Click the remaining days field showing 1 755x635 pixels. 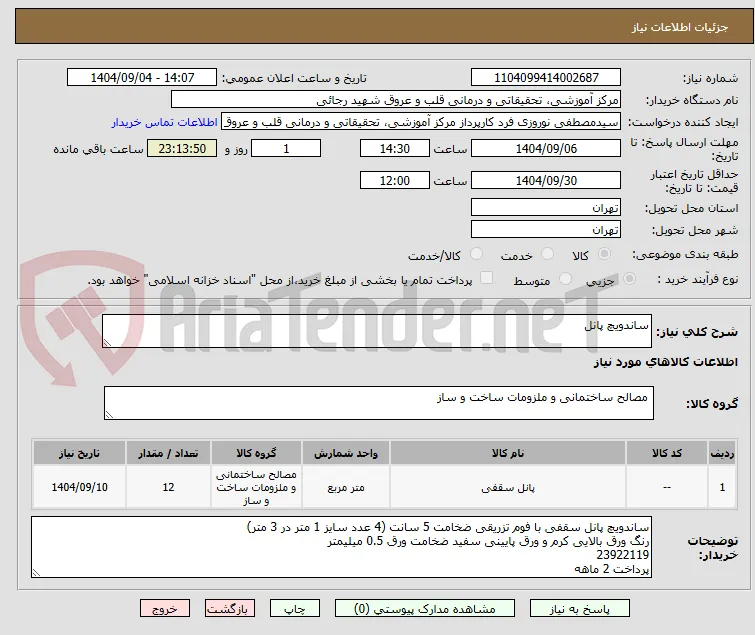click(x=286, y=148)
